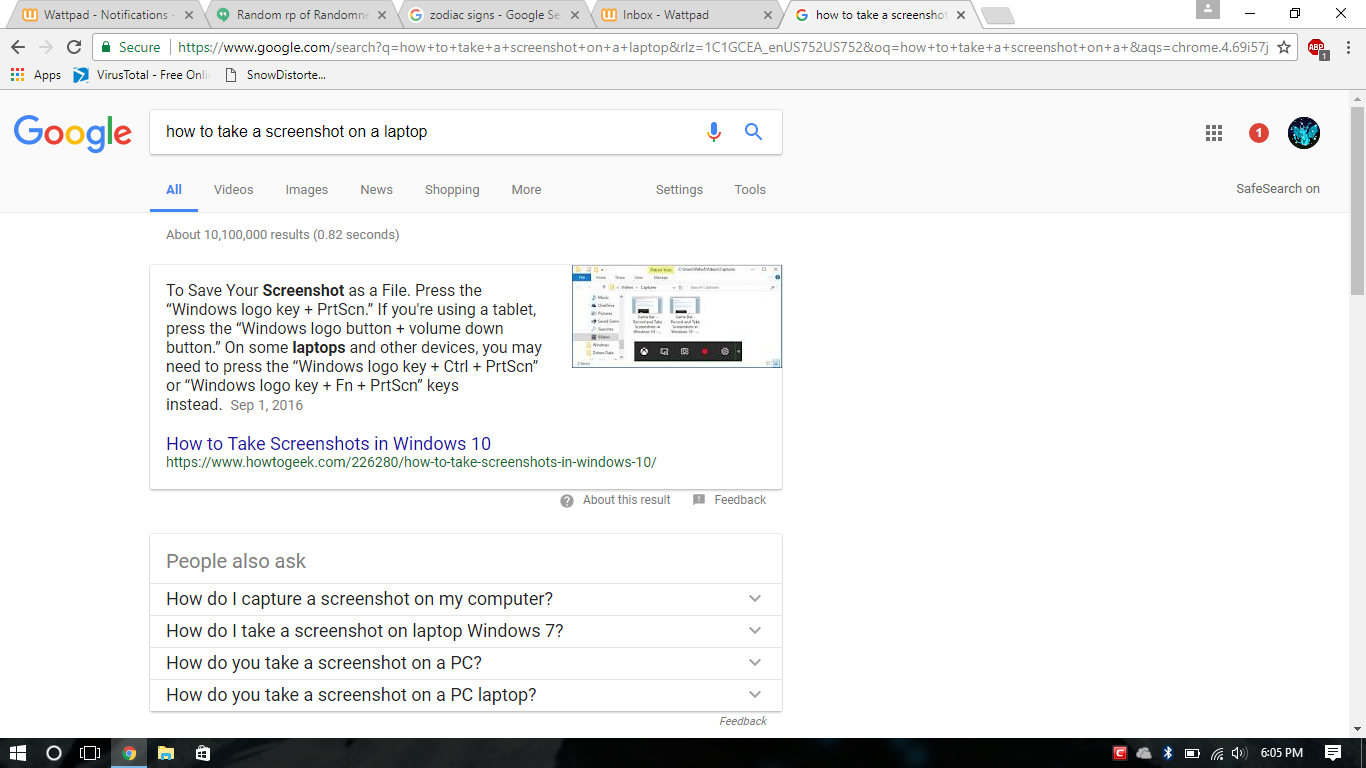This screenshot has width=1366, height=768.
Task: Switch to the Videos results tab
Action: click(x=234, y=190)
